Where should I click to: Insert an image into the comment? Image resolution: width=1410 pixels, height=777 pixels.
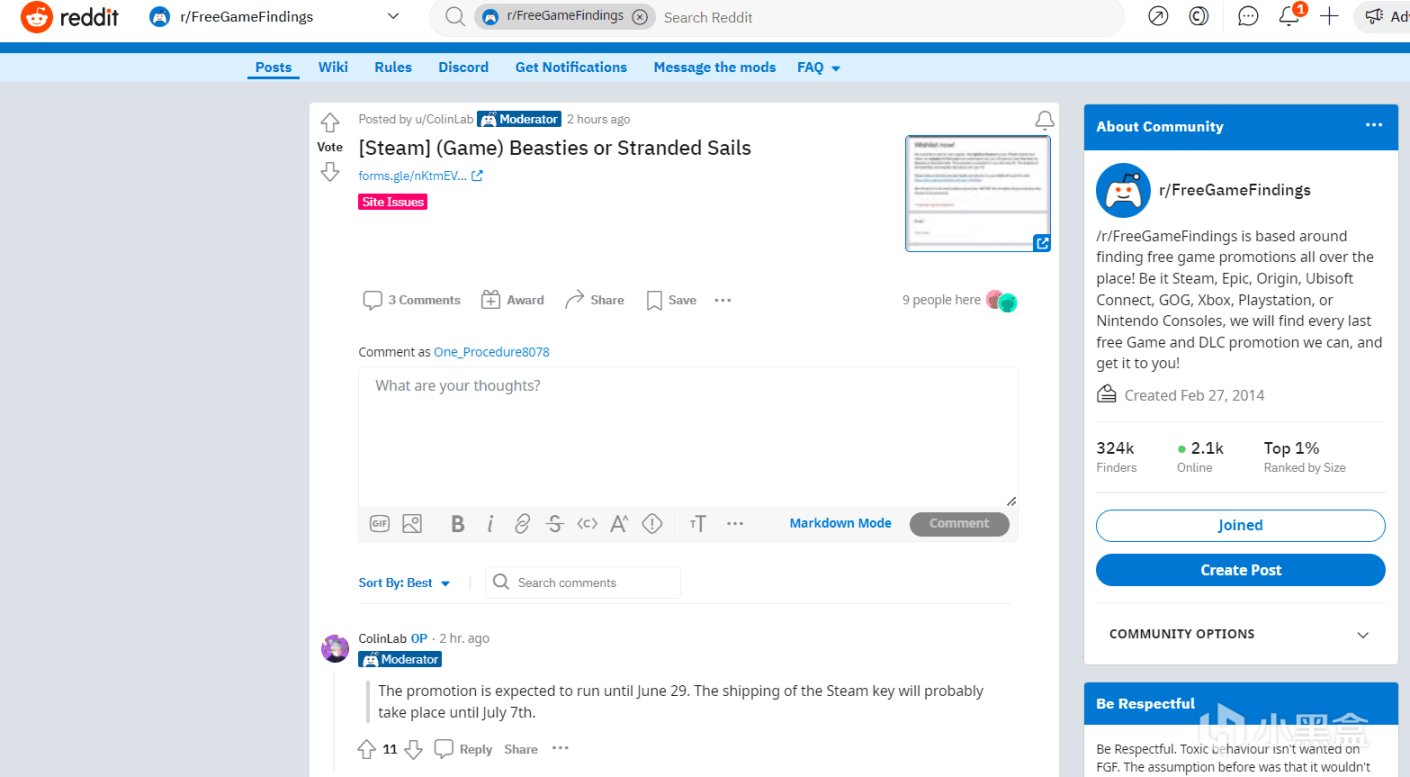412,523
